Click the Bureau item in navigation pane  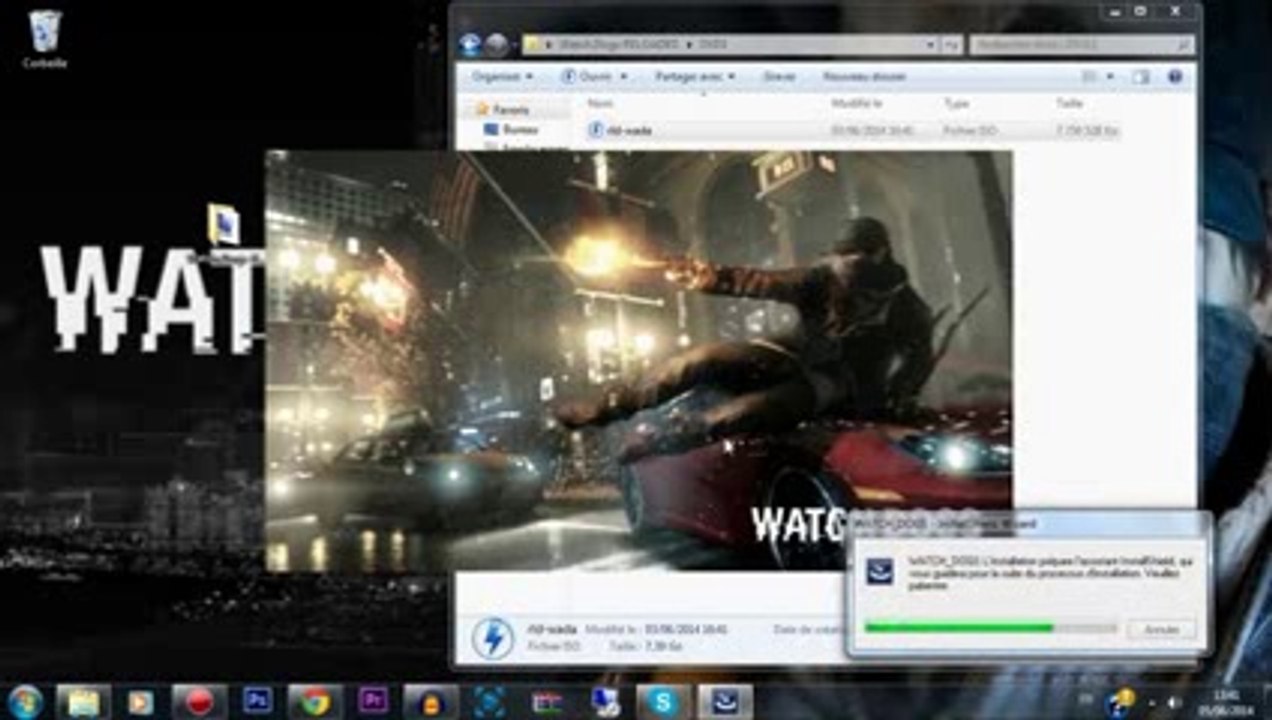point(511,129)
